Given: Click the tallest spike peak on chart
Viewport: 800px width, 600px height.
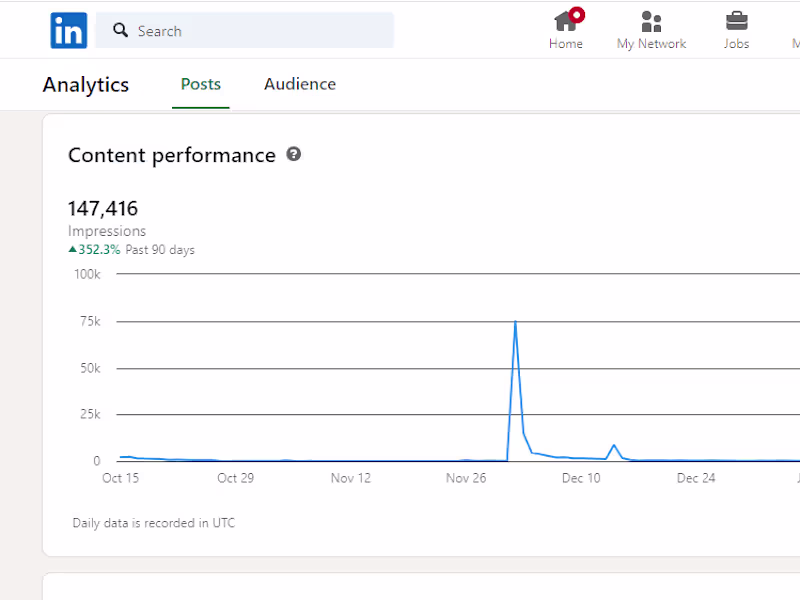Looking at the screenshot, I should click(x=515, y=322).
